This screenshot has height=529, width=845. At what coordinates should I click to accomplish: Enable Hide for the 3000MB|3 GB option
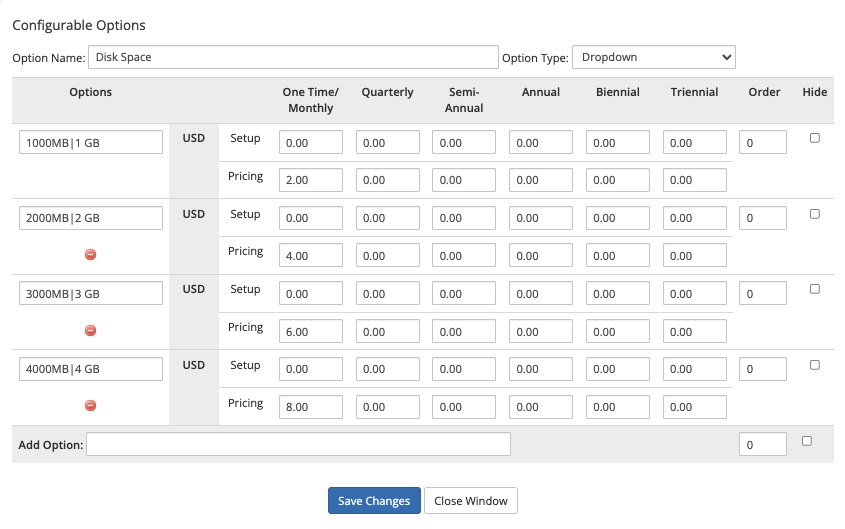(x=814, y=289)
